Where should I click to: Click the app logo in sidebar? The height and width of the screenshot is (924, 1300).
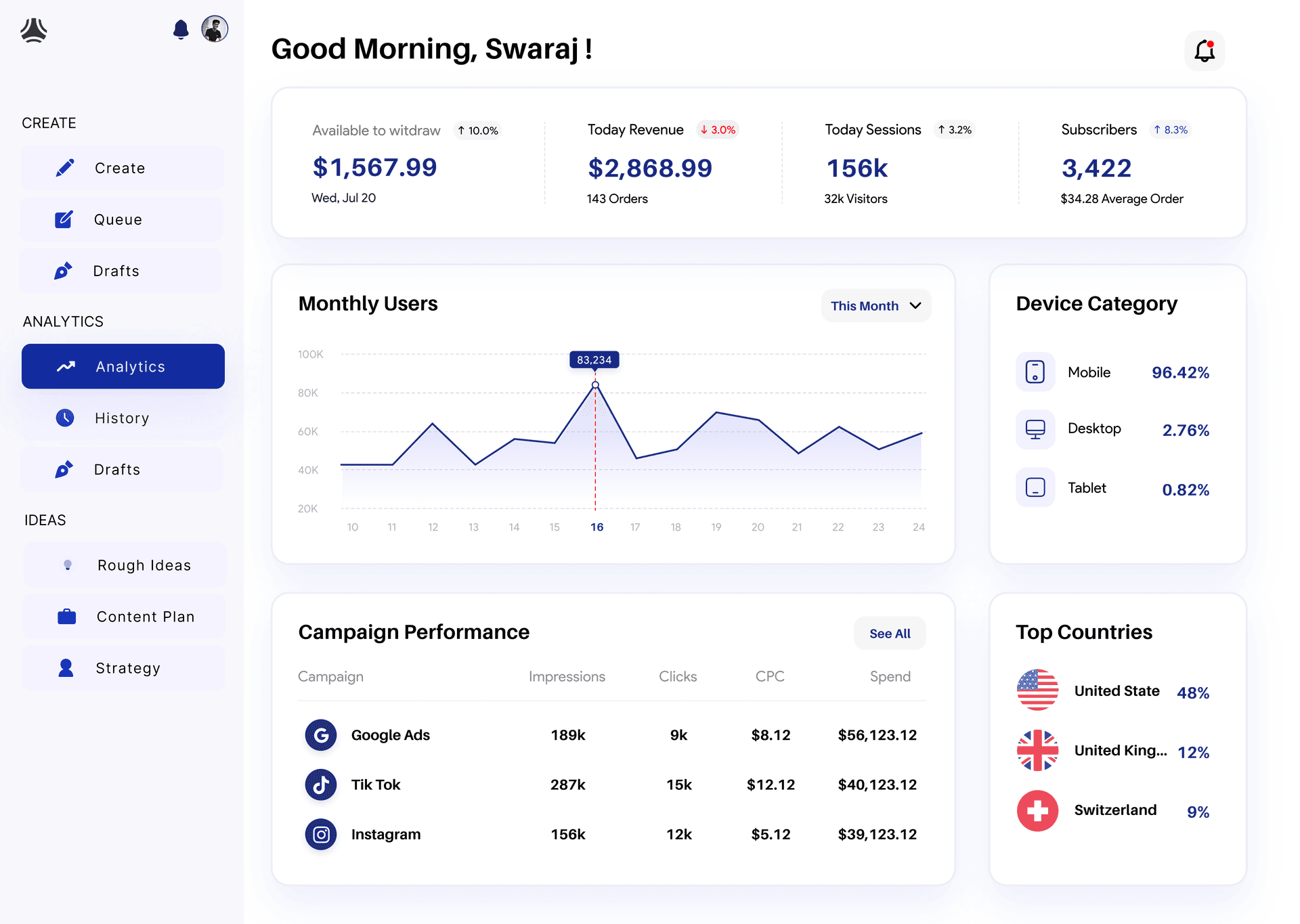tap(34, 30)
